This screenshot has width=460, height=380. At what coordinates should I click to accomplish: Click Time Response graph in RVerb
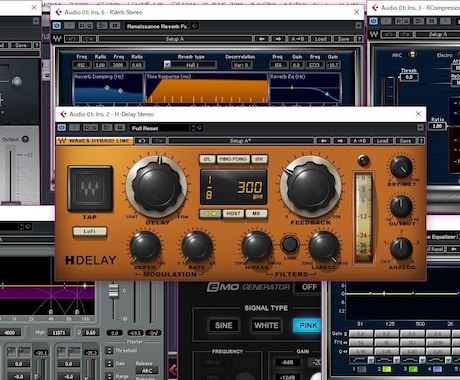[207, 88]
